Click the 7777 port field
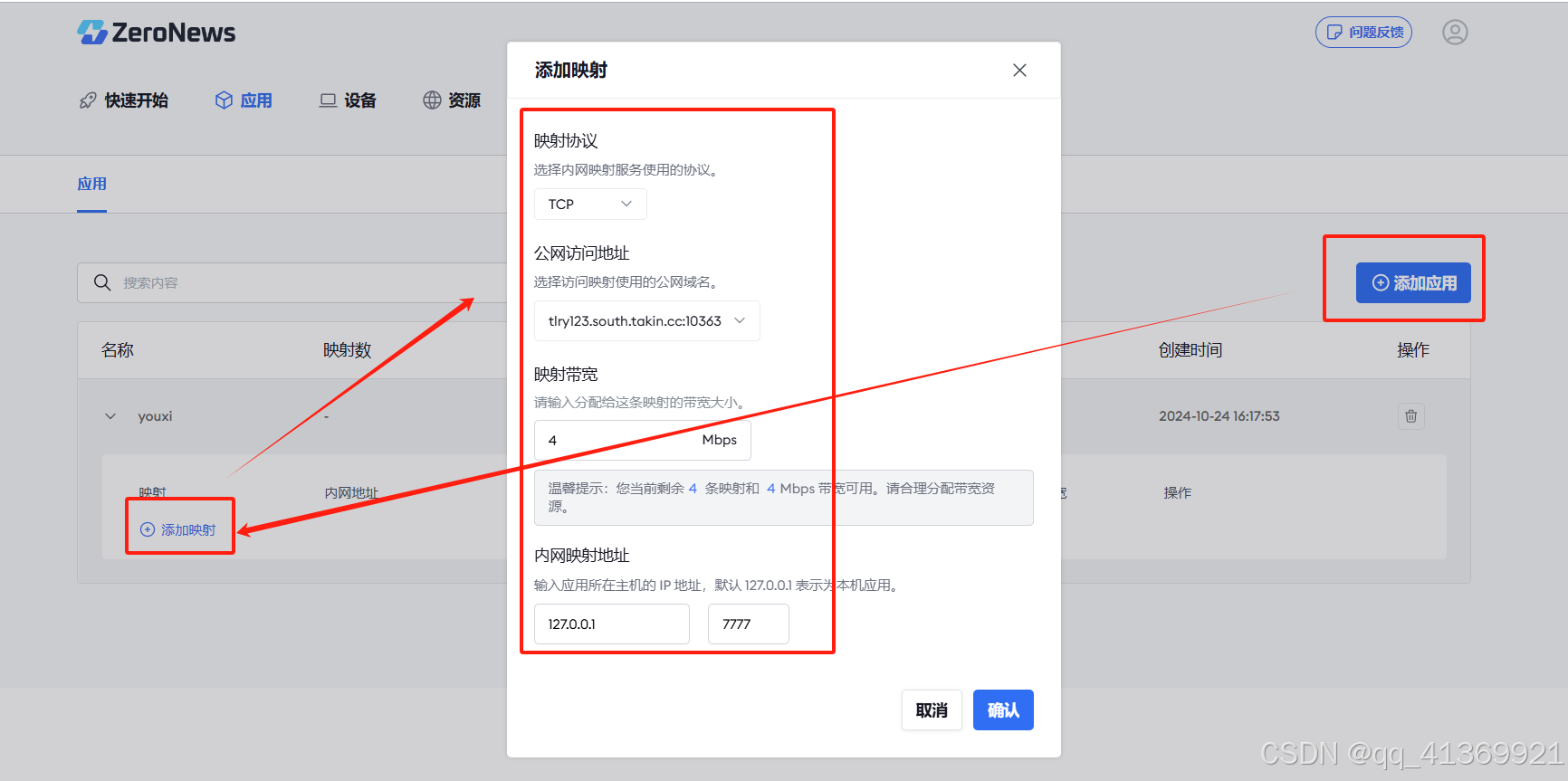1568x781 pixels. coord(748,624)
